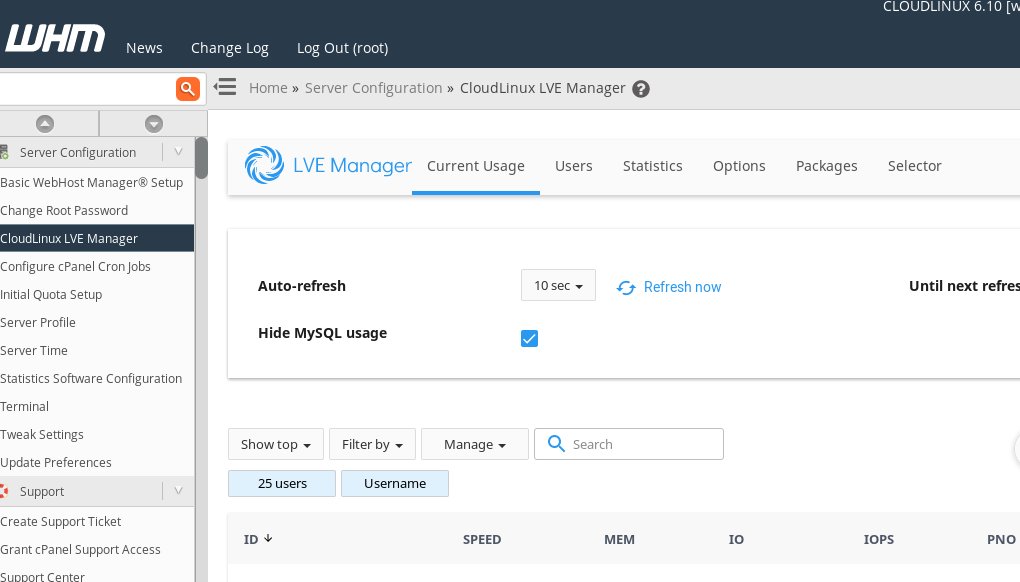Click the ID column sort arrow

click(268, 538)
